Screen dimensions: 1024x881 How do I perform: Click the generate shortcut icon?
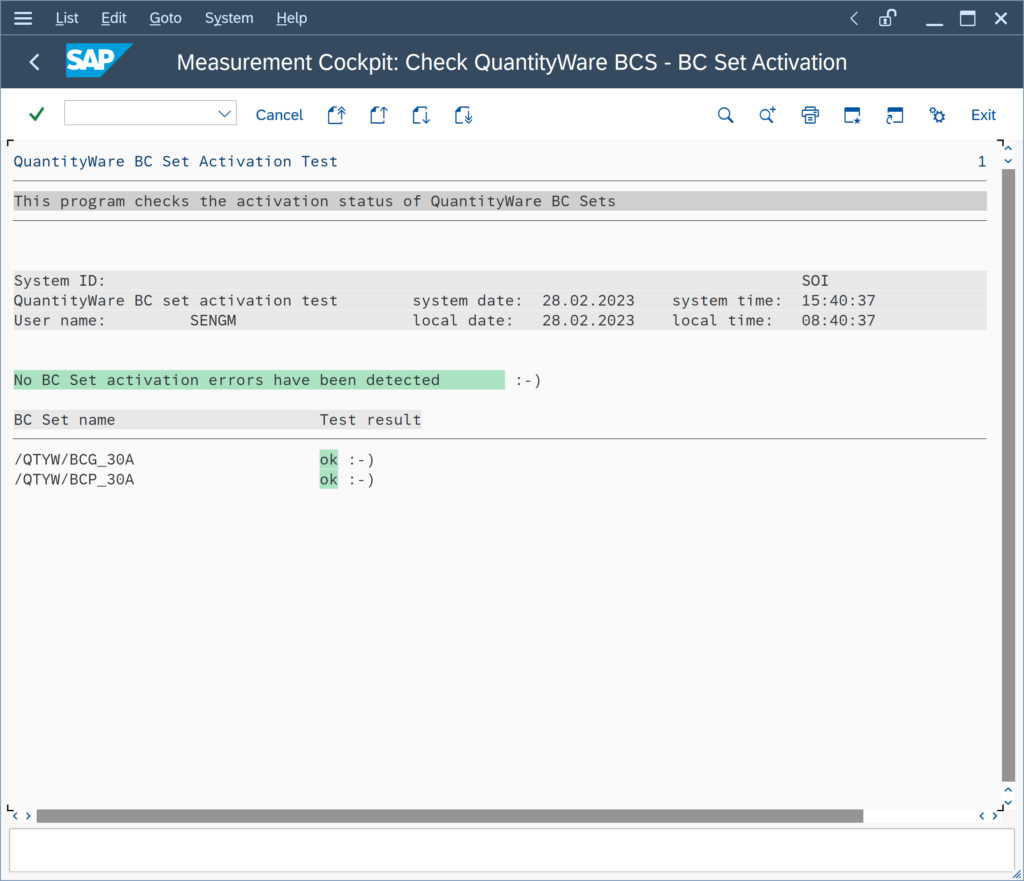click(x=894, y=115)
